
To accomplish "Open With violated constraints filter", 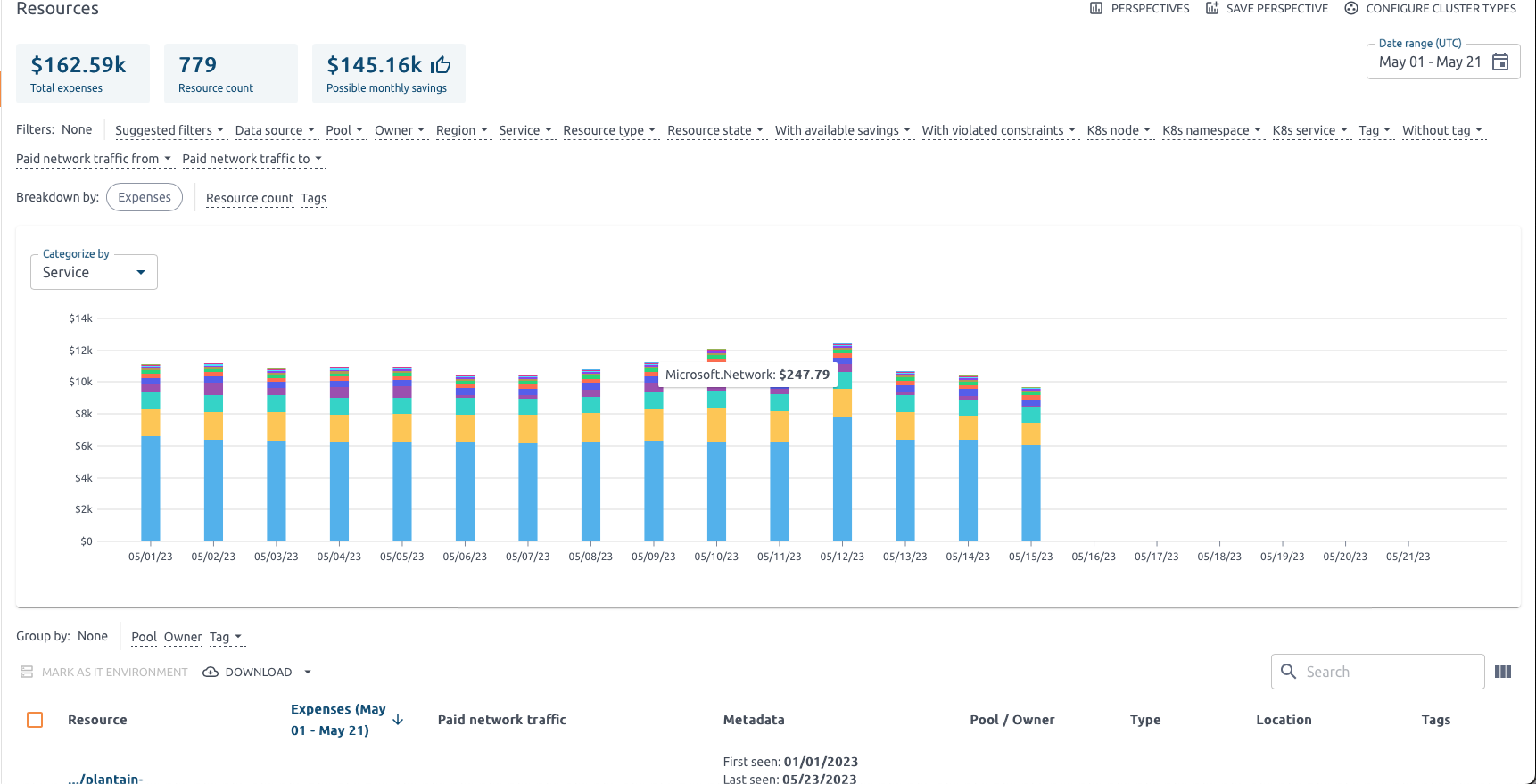I will [x=999, y=130].
